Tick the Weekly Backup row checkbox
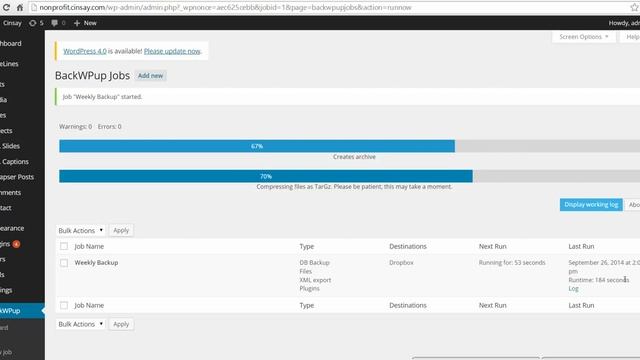Image resolution: width=640 pixels, height=360 pixels. pyautogui.click(x=64, y=263)
